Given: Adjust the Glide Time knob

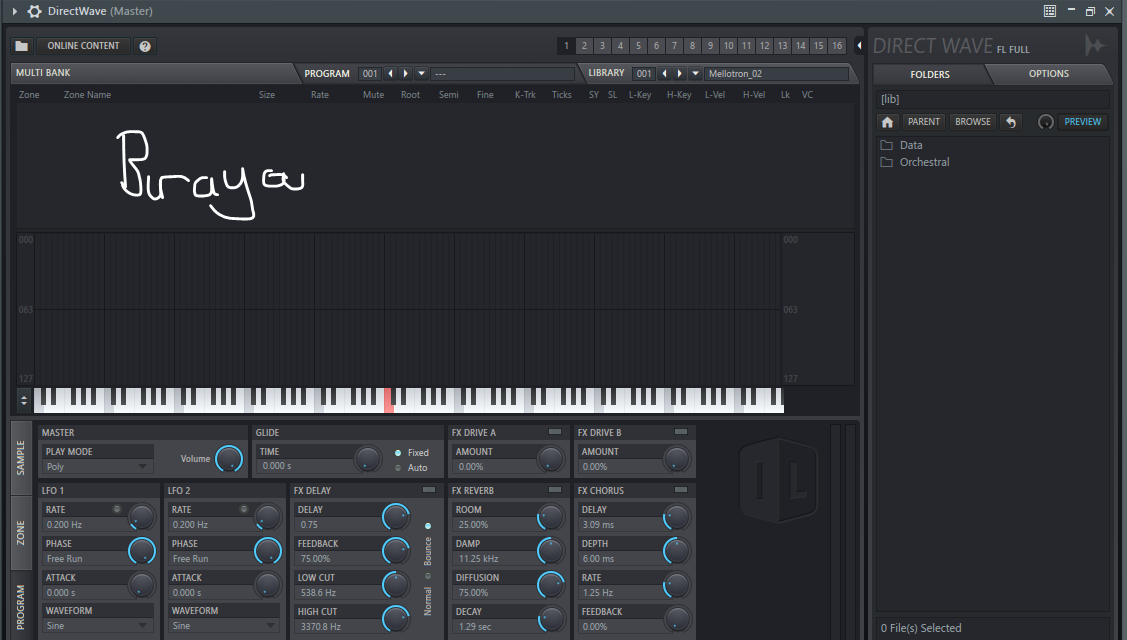Looking at the screenshot, I should (368, 459).
